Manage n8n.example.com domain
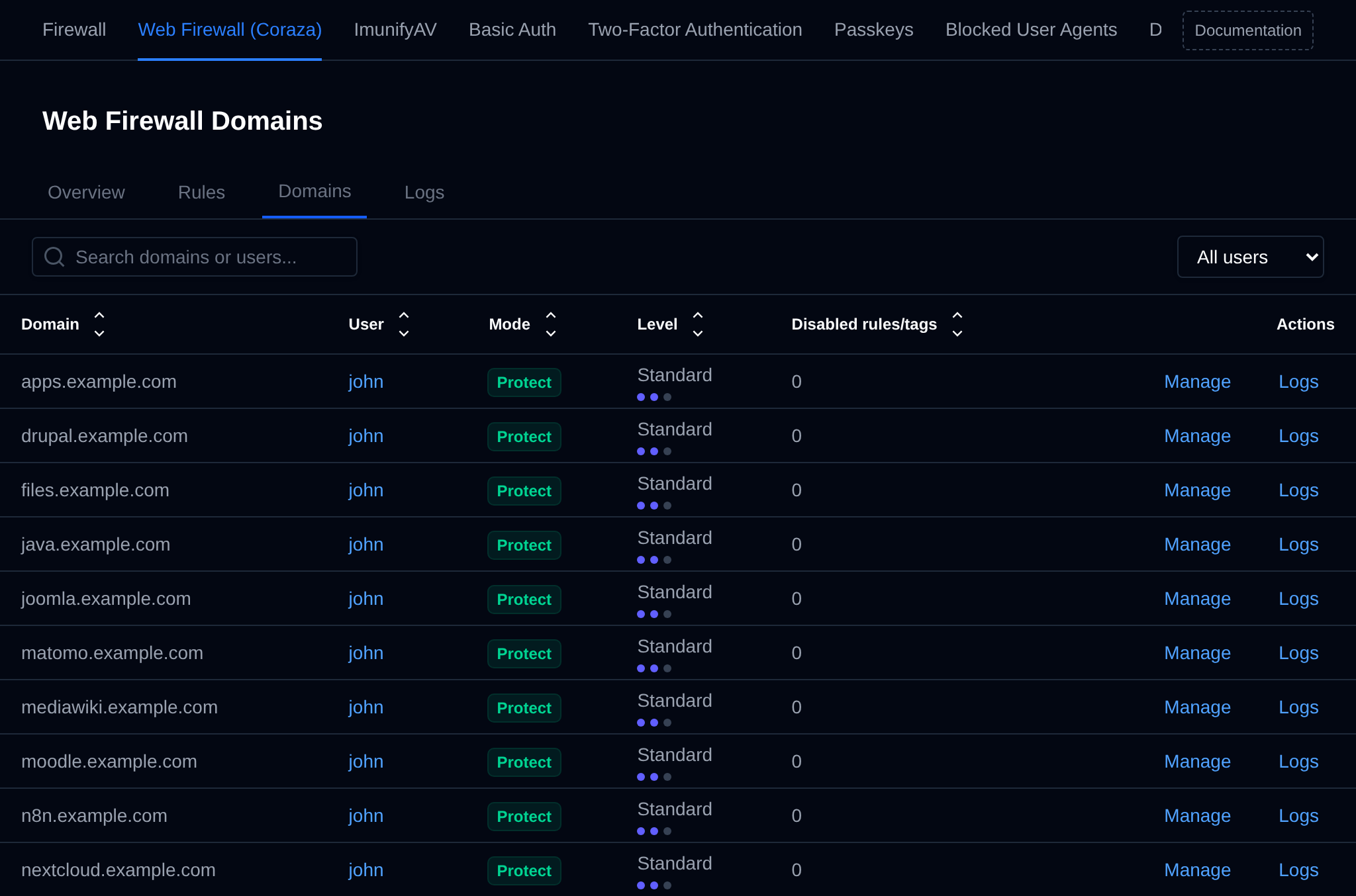This screenshot has width=1356, height=896. click(1197, 816)
